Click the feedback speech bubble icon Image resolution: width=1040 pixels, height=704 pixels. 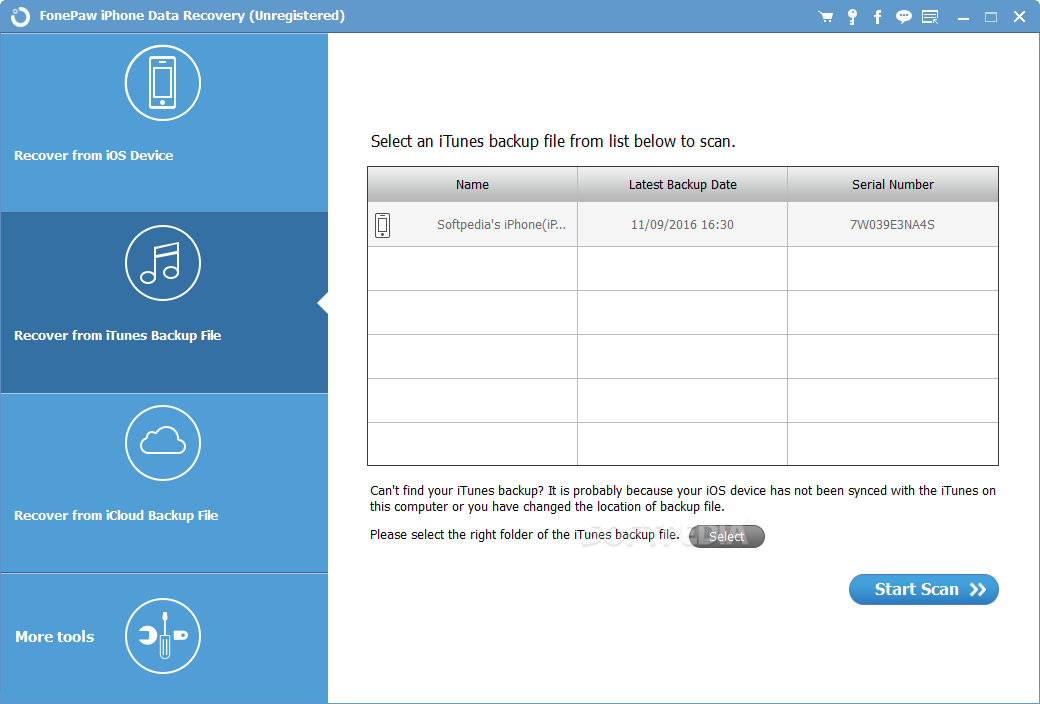pyautogui.click(x=903, y=17)
